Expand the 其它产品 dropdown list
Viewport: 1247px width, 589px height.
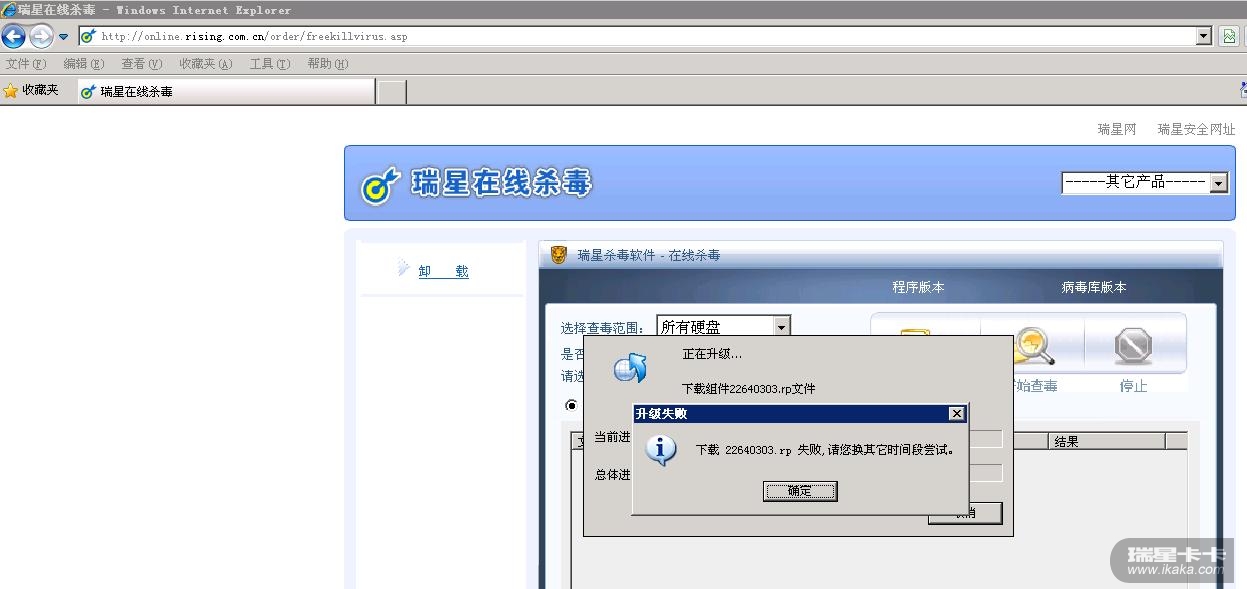click(x=1145, y=182)
